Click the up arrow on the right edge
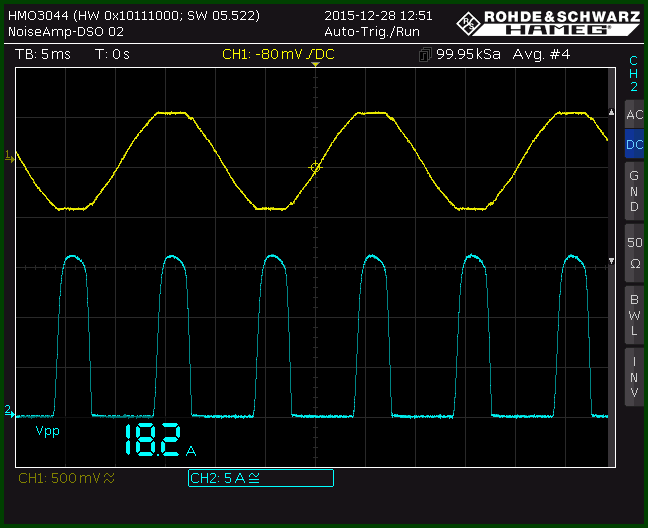Screen dimensions: 648x528 [x=612, y=112]
